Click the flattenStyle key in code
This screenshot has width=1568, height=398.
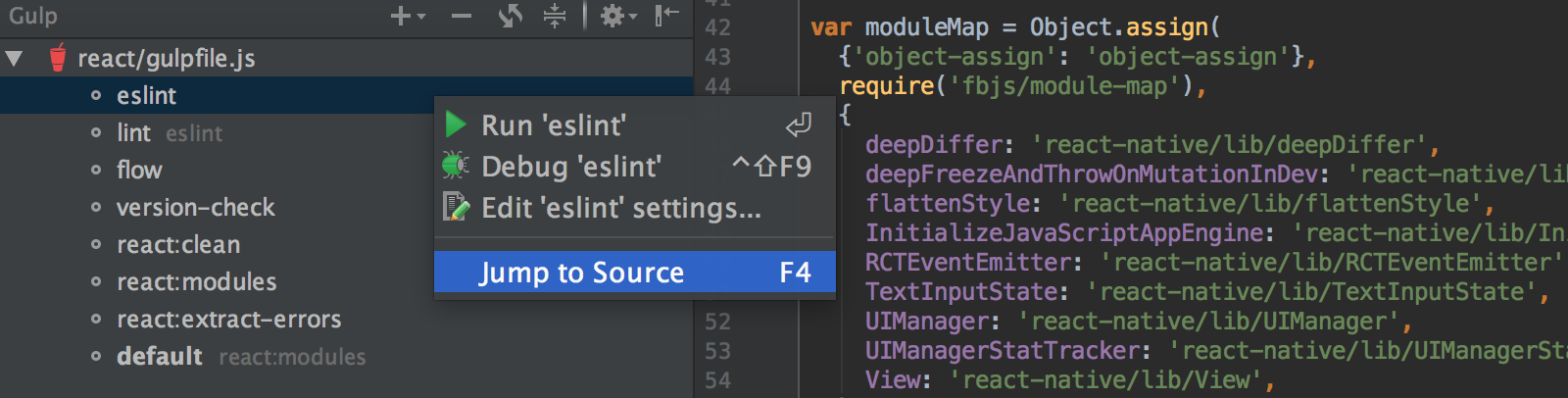tap(947, 204)
